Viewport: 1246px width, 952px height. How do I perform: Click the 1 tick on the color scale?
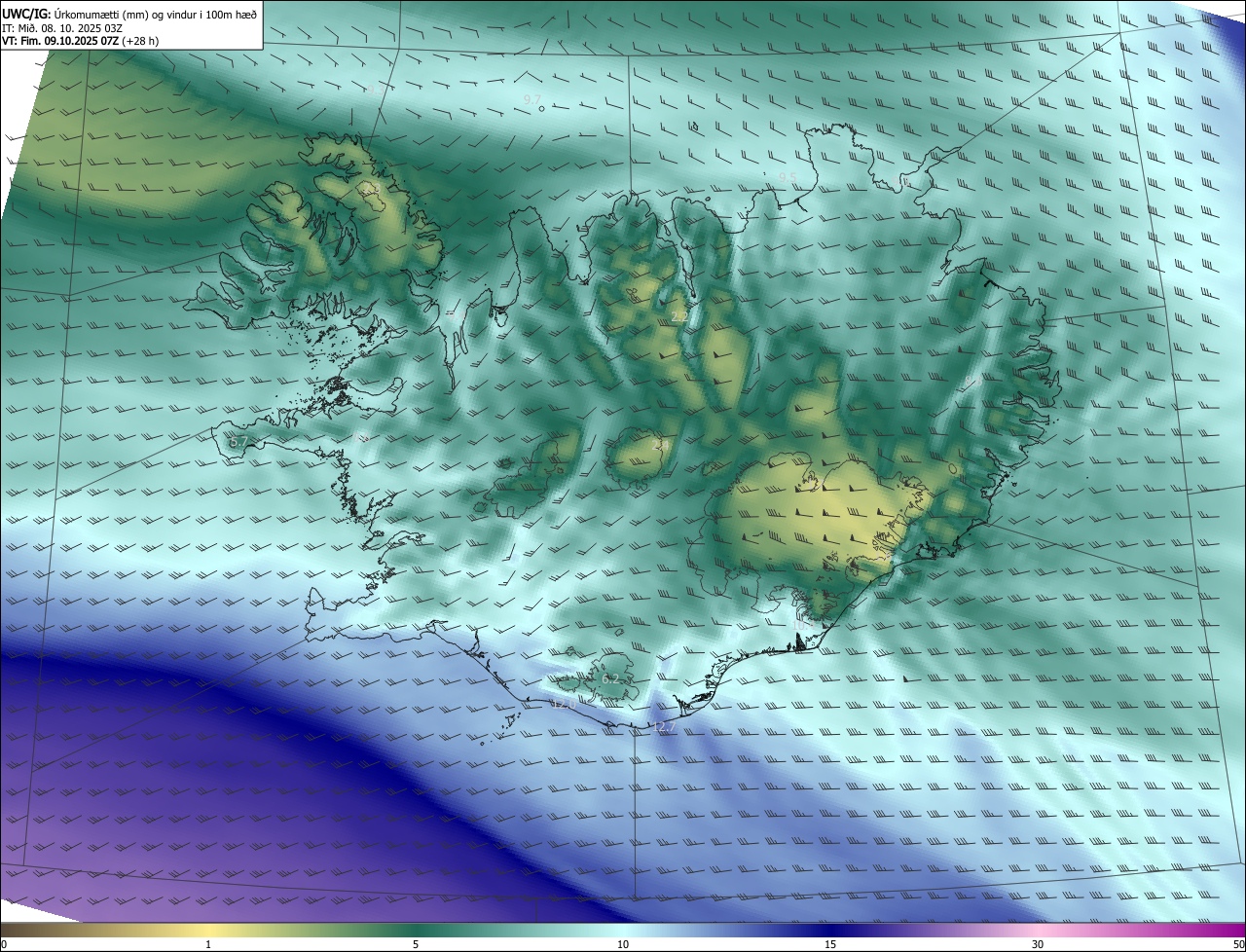coord(208,944)
